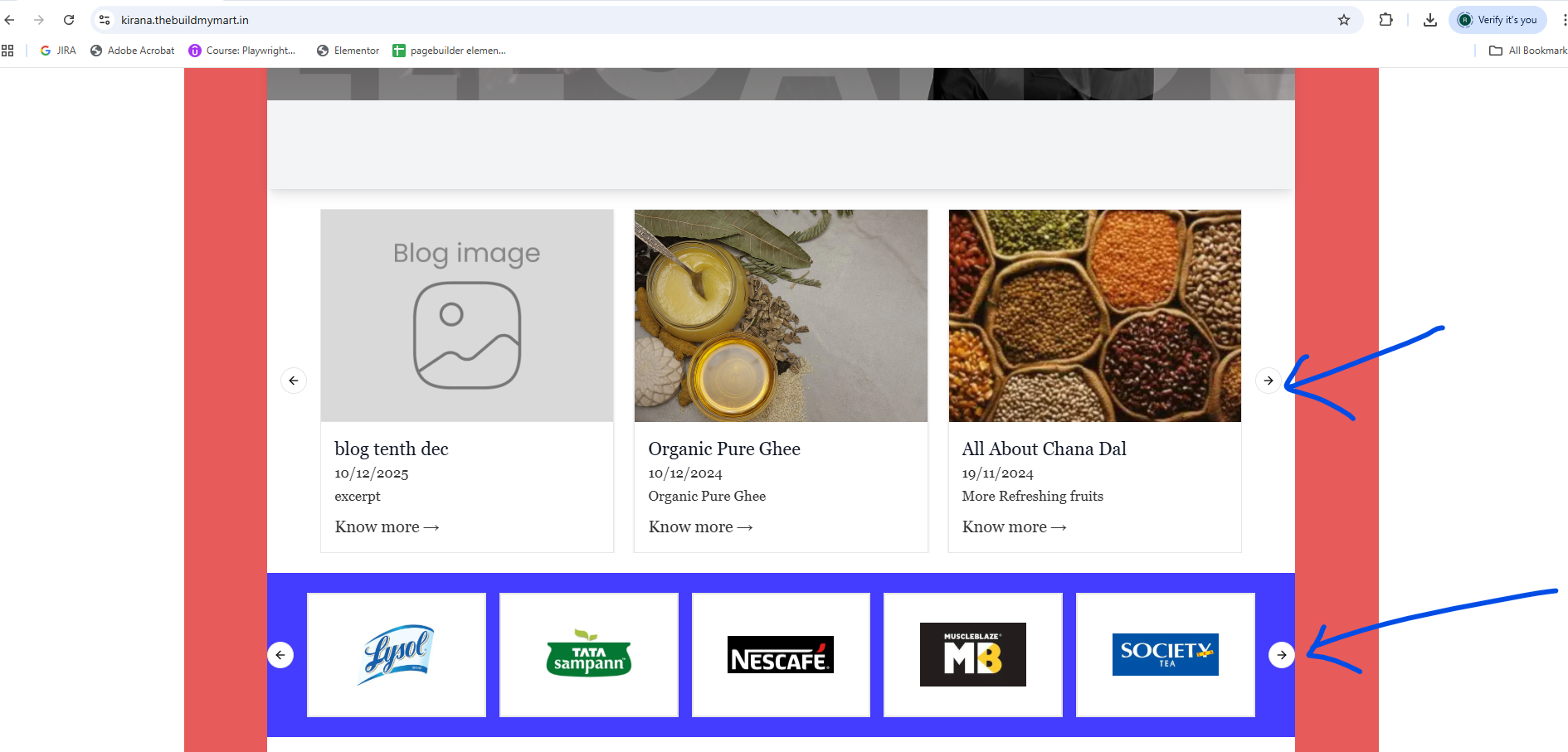This screenshot has width=1568, height=752.
Task: Open the All Bookmarks folder
Action: (x=1528, y=51)
